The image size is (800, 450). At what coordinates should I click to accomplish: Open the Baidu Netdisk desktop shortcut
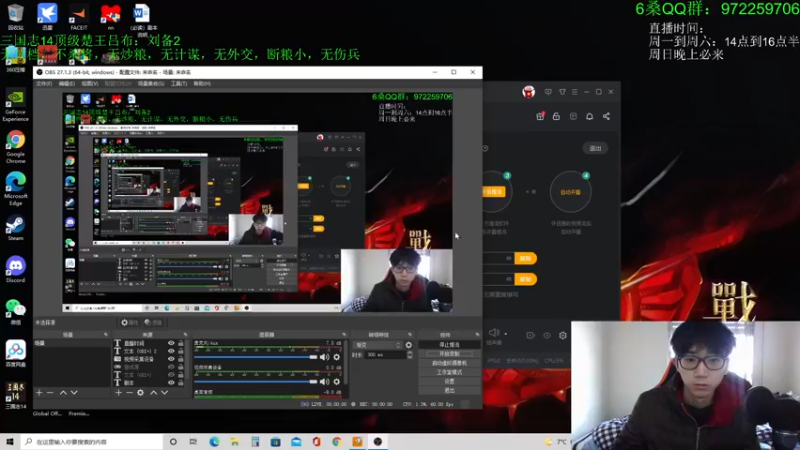tap(15, 354)
